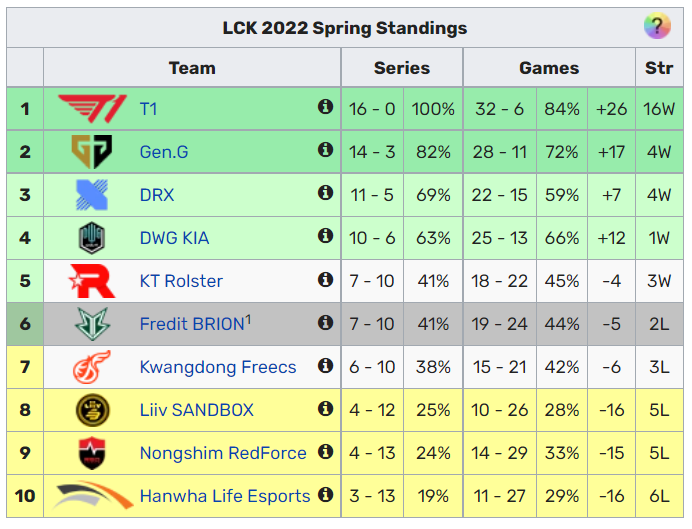Visit the Hanwha Life Esports link
Image resolution: width=692 pixels, height=529 pixels.
225,496
